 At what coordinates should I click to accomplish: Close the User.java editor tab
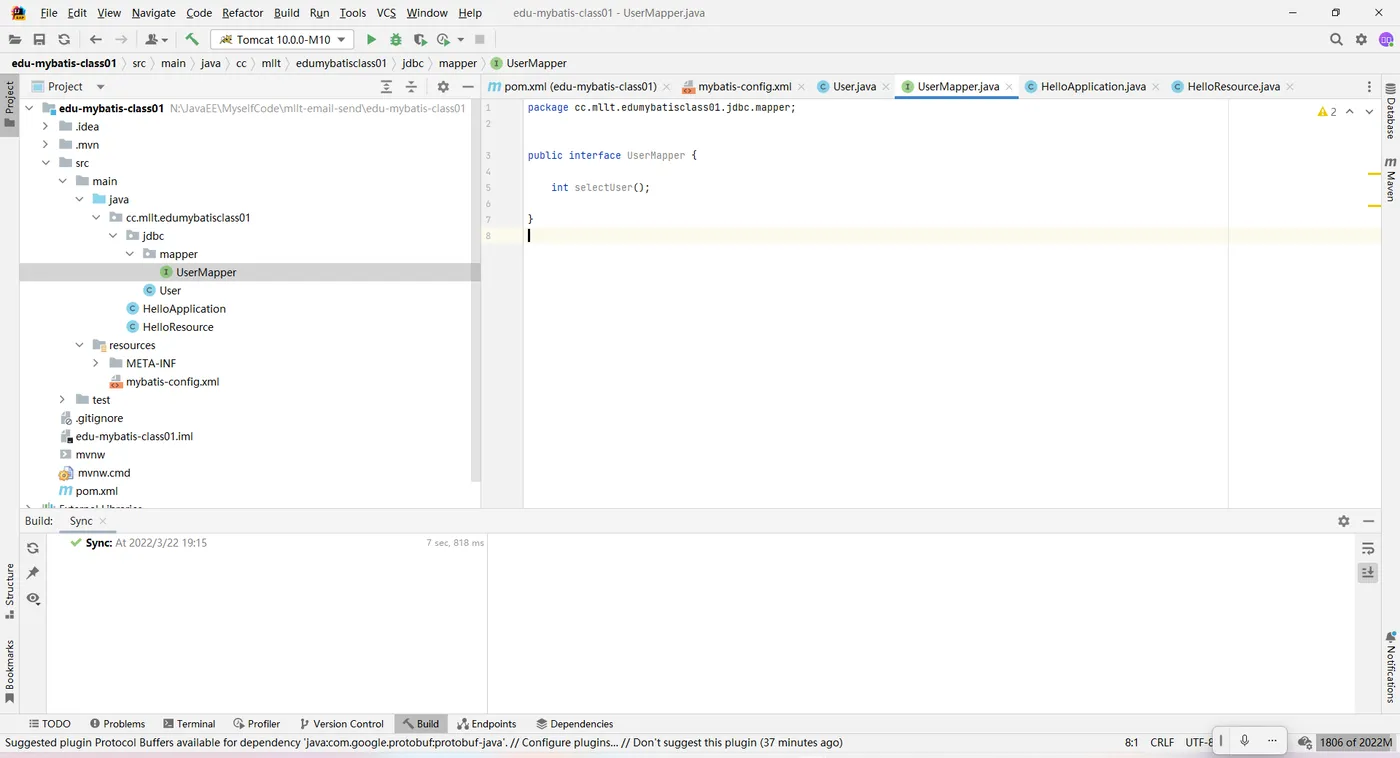pos(886,87)
